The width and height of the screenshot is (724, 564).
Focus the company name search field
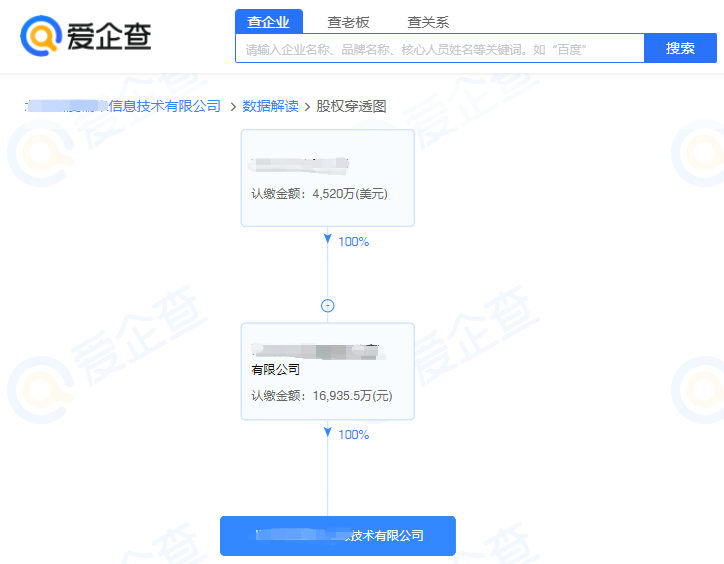pos(440,49)
